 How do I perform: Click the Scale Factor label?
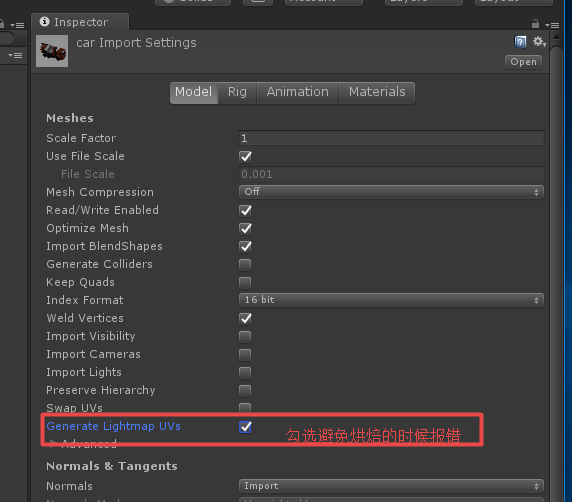pyautogui.click(x=81, y=138)
